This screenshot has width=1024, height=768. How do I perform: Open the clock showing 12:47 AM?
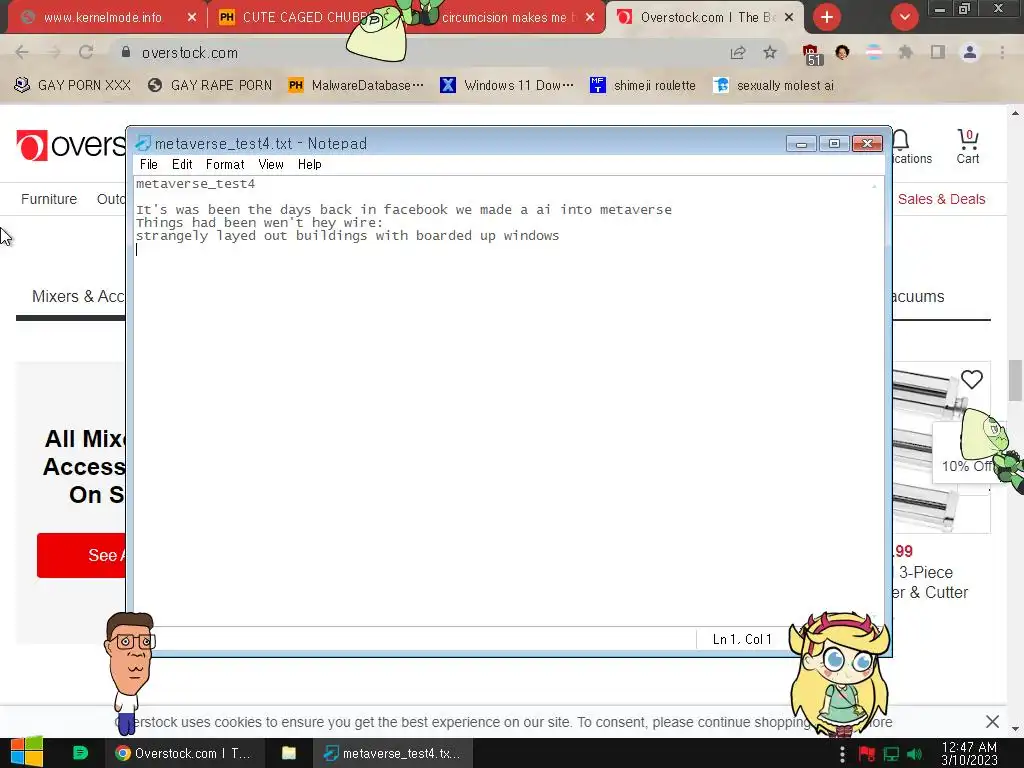pyautogui.click(x=969, y=753)
